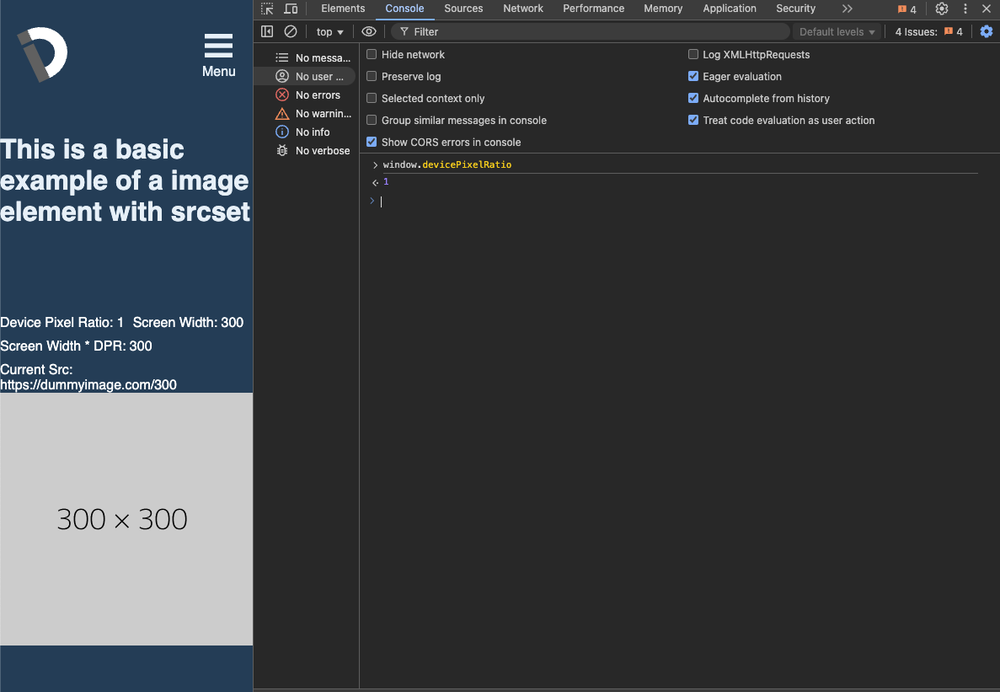Toggle the device toolbar icon
The image size is (1000, 692).
290,8
